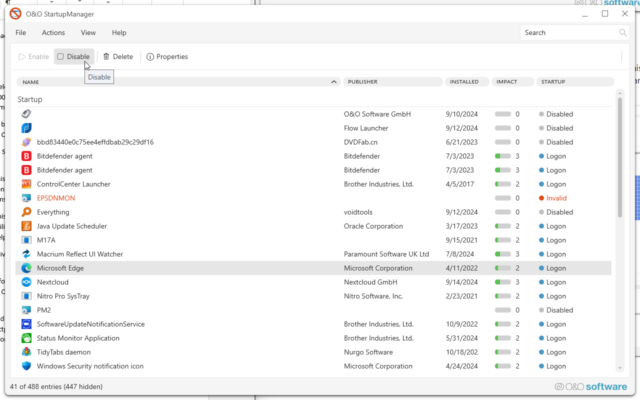The height and width of the screenshot is (400, 640).
Task: Click scrollbar down arrow at list bottom
Action: 620,368
